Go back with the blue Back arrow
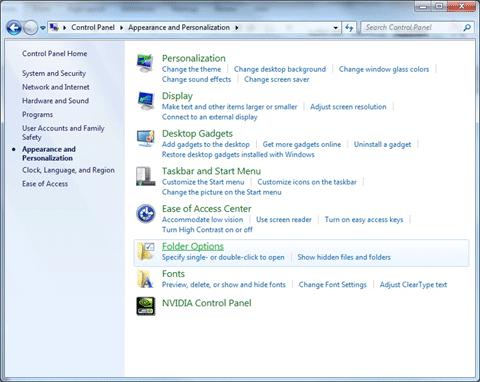 (14, 27)
